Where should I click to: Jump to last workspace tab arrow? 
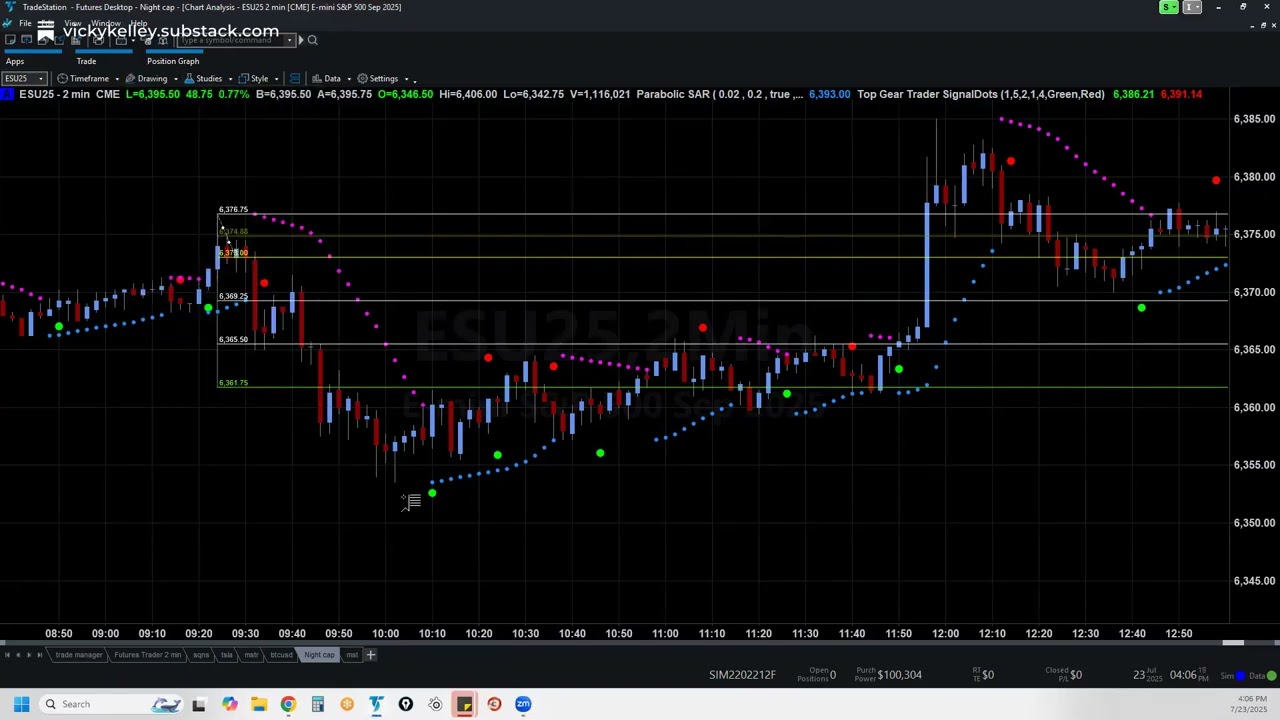pos(40,655)
